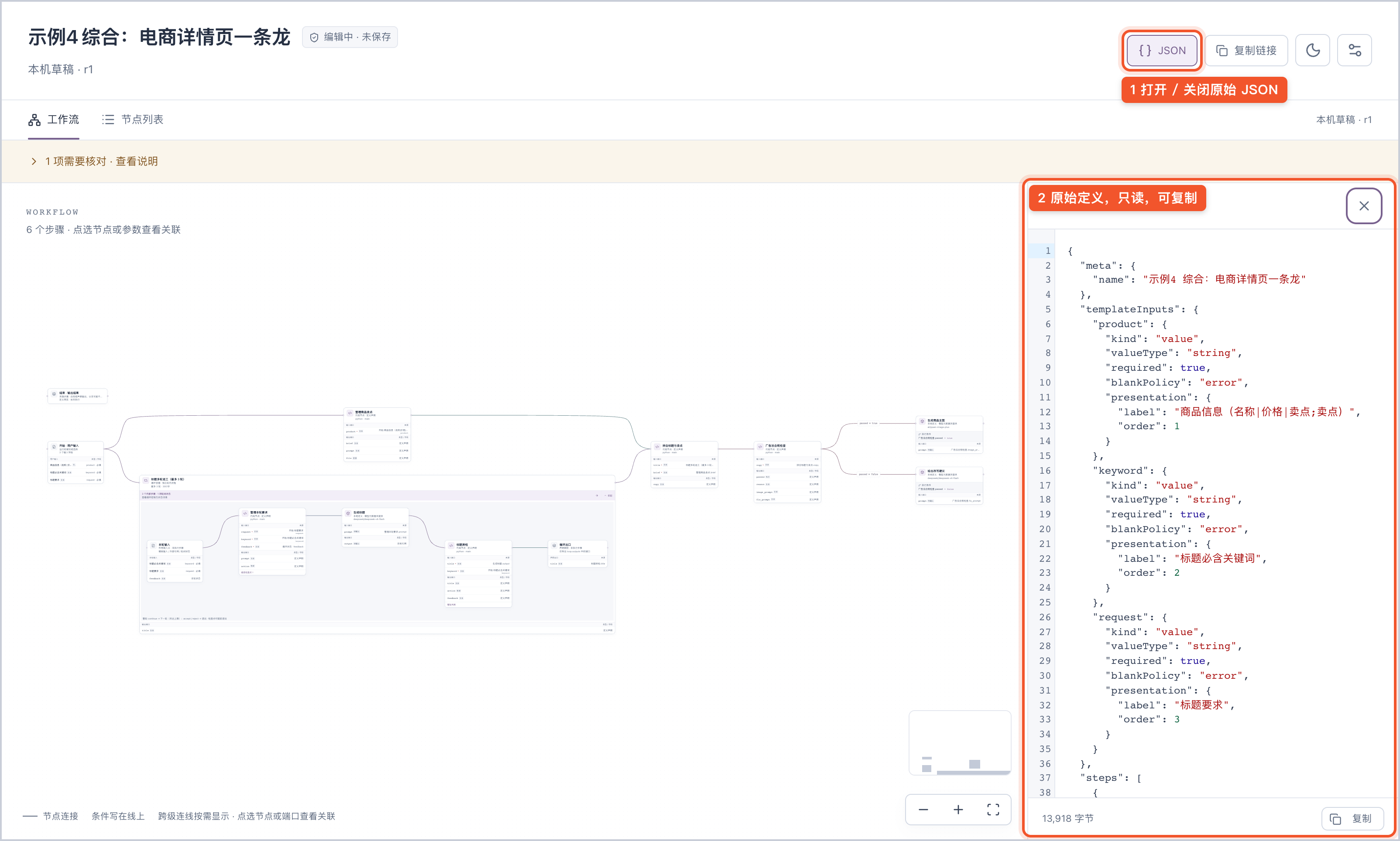Toggle the raw JSON panel with the JSON button
1400x841 pixels.
coord(1161,51)
